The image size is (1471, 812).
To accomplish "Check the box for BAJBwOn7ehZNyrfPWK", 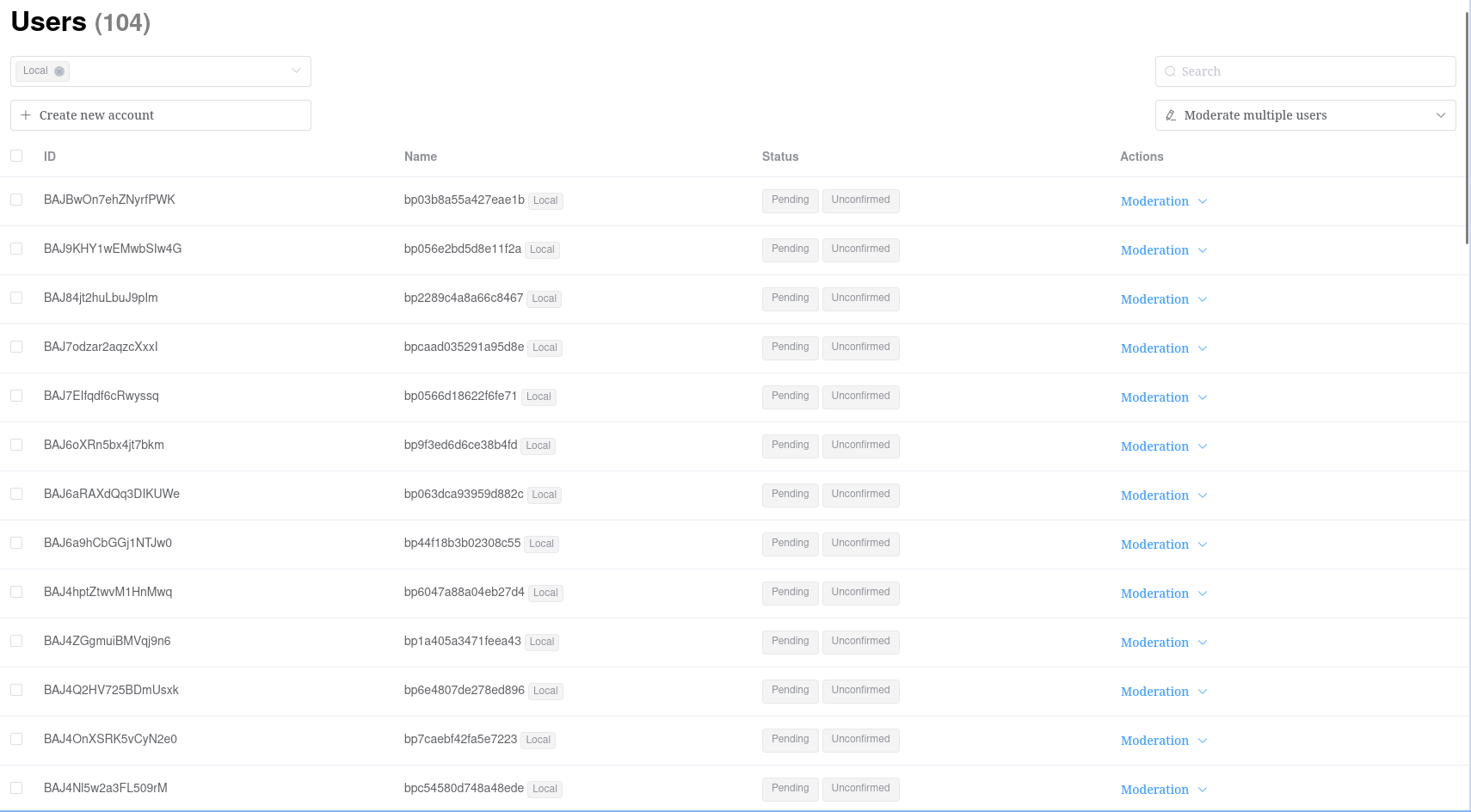I will coord(16,200).
